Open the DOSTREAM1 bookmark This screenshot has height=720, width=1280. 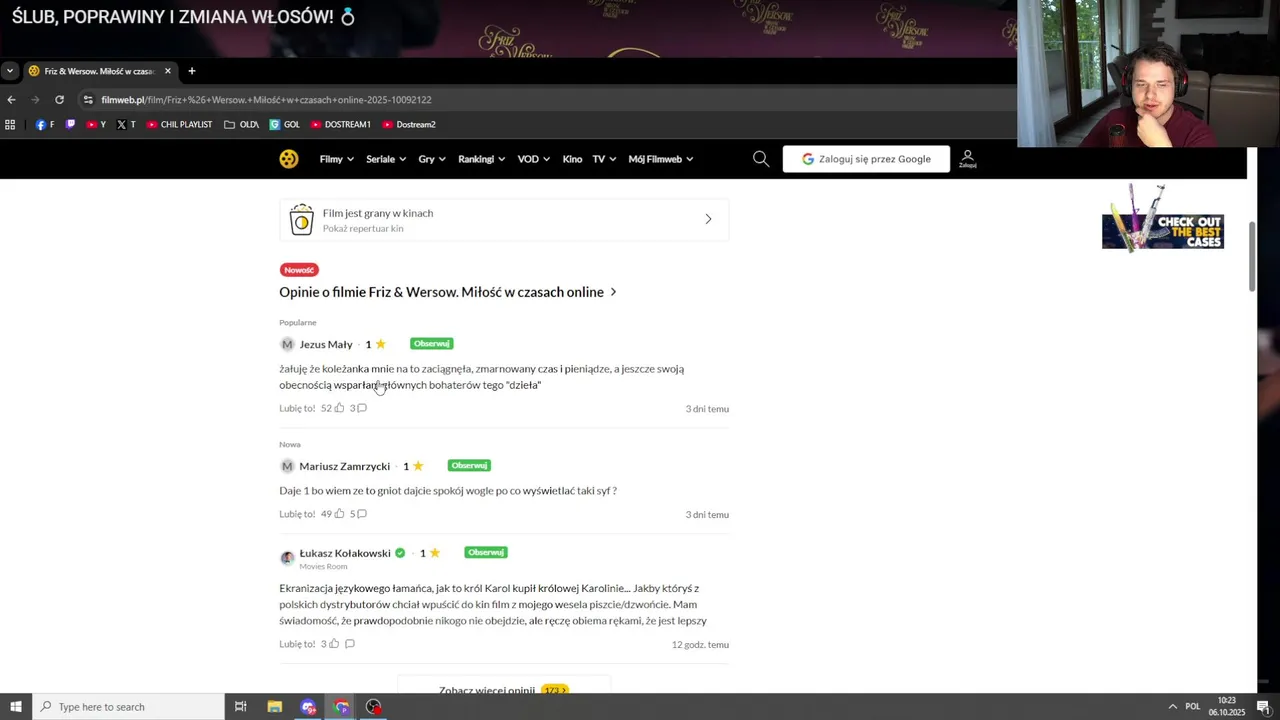[x=341, y=125]
